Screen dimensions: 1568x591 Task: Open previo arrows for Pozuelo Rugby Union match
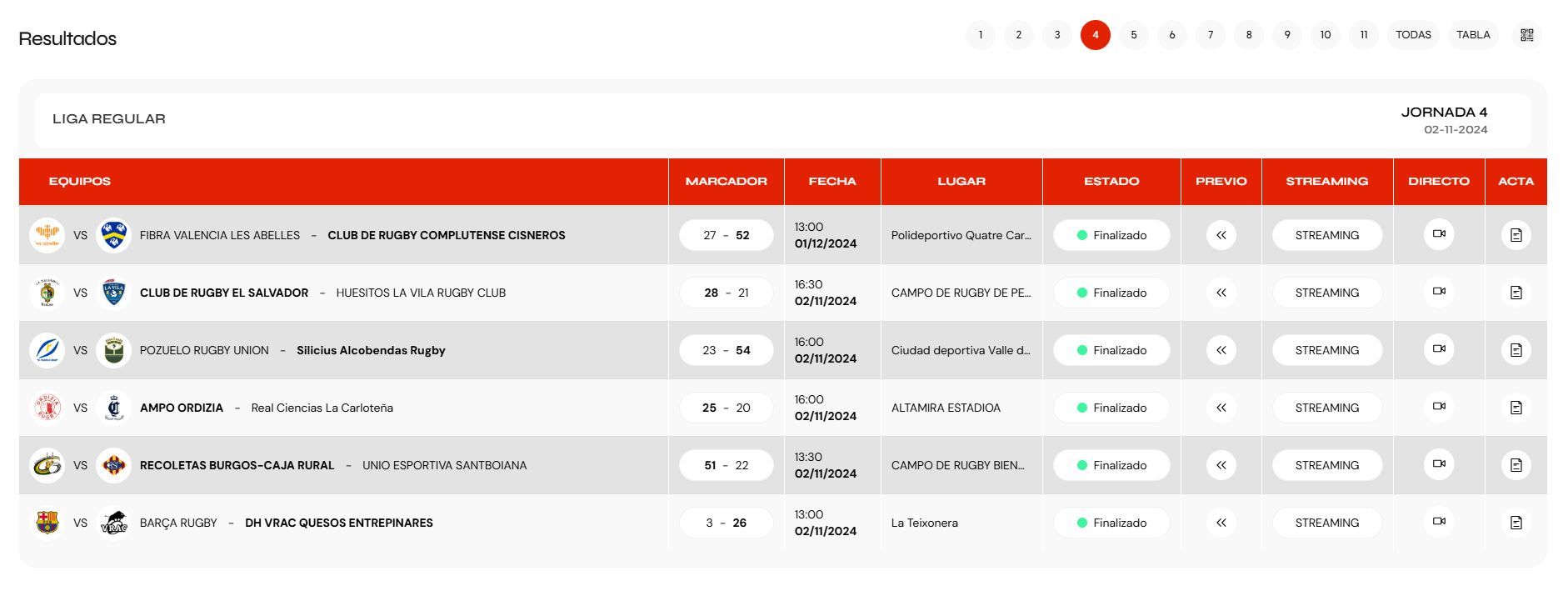(1221, 350)
